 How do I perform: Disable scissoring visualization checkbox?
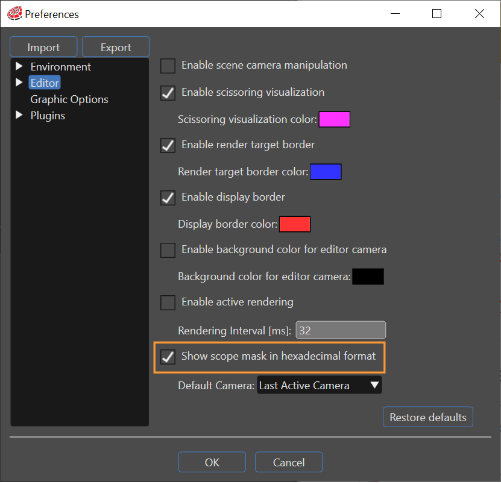[168, 93]
